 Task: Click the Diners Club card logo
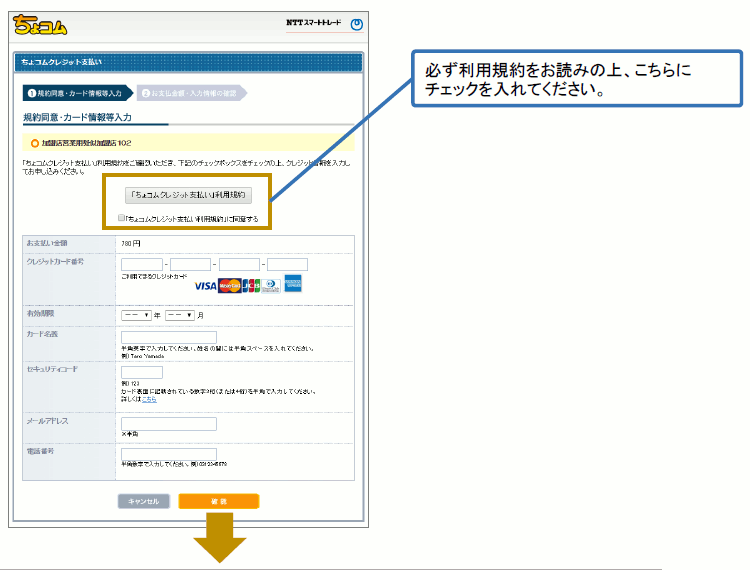point(272,286)
